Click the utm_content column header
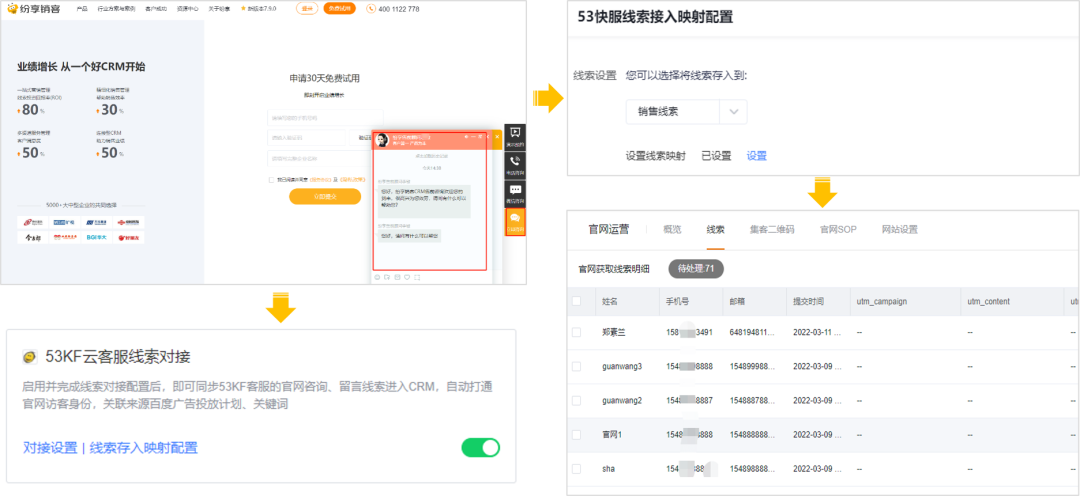The height and width of the screenshot is (496, 1080). tap(988, 302)
